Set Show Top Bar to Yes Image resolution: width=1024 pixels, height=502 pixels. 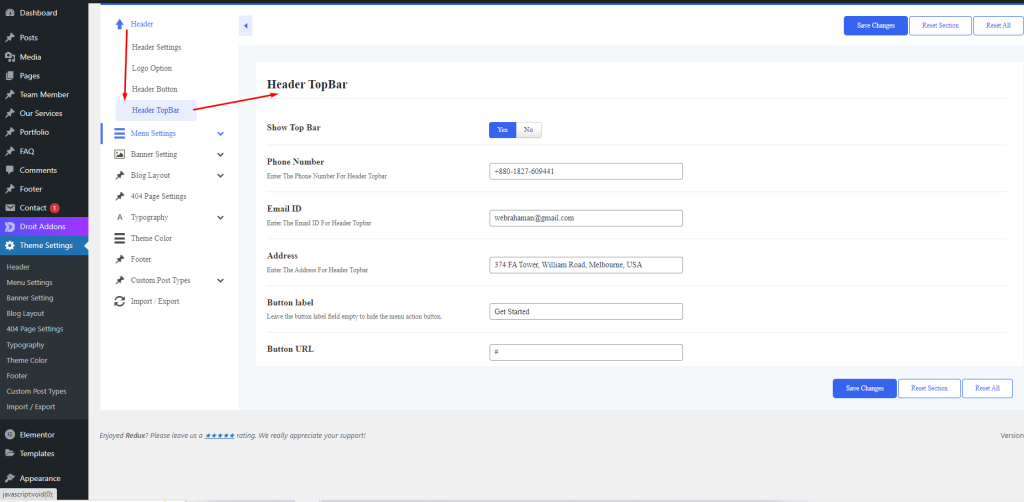[x=502, y=130]
